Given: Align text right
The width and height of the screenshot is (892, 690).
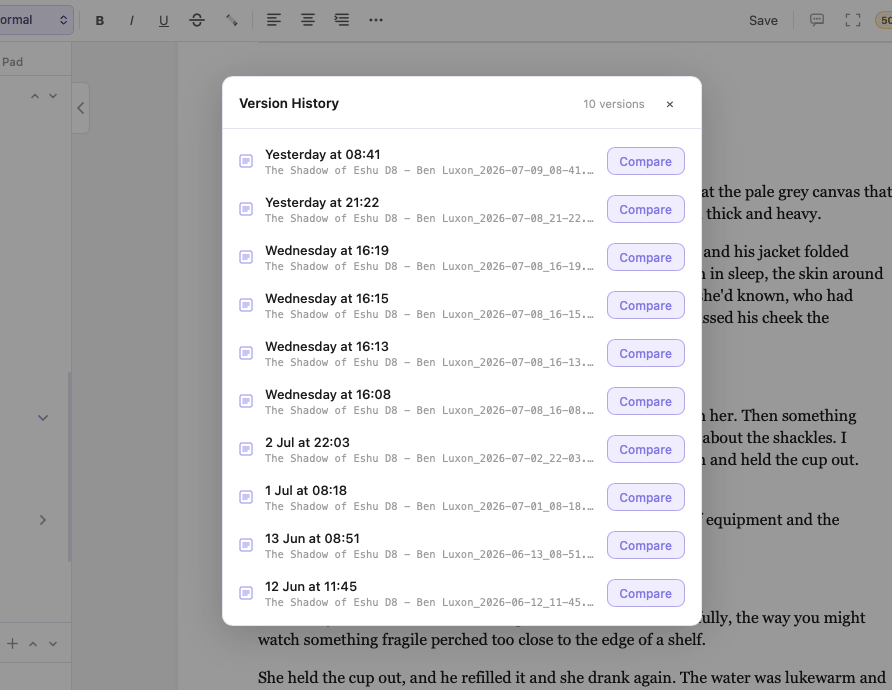Looking at the screenshot, I should pyautogui.click(x=341, y=20).
